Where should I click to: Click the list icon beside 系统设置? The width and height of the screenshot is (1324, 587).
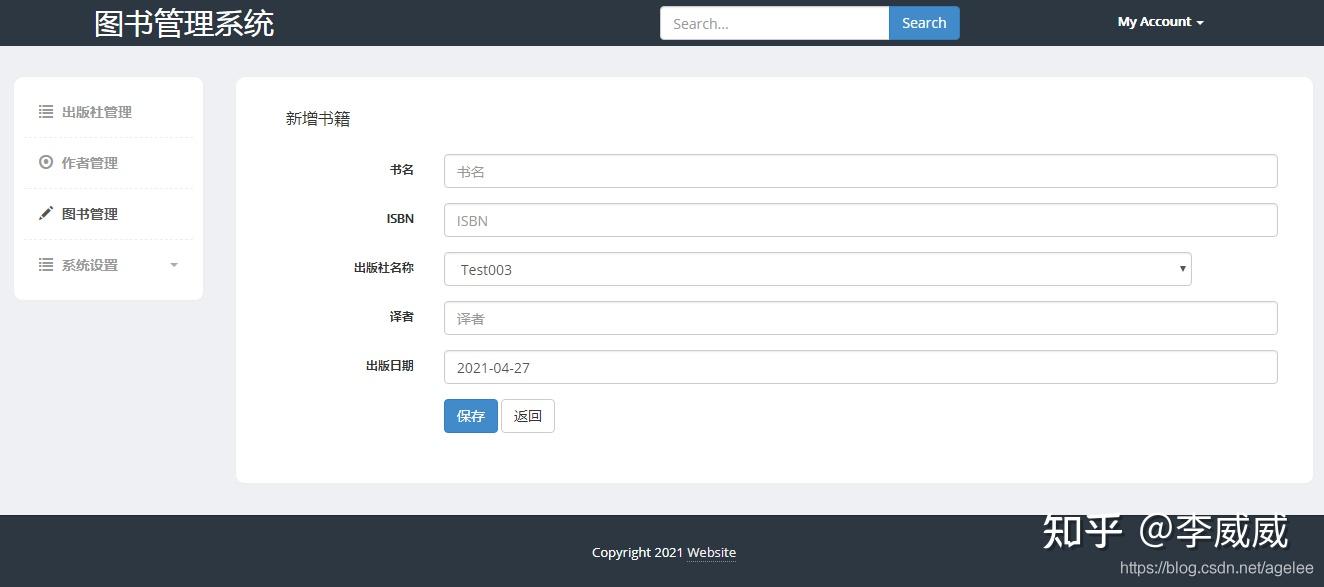(46, 265)
